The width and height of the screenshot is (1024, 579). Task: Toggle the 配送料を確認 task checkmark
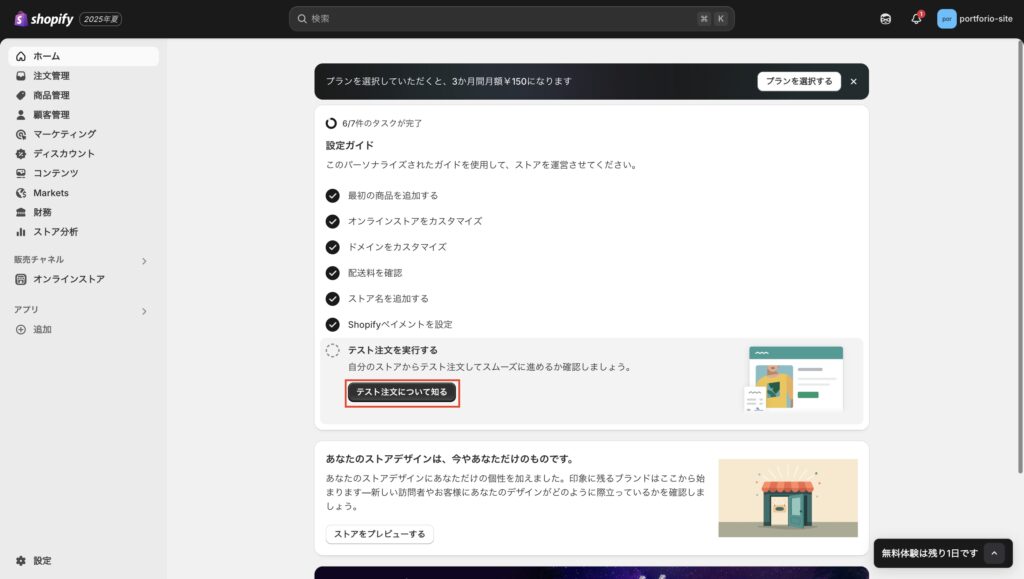(x=333, y=272)
